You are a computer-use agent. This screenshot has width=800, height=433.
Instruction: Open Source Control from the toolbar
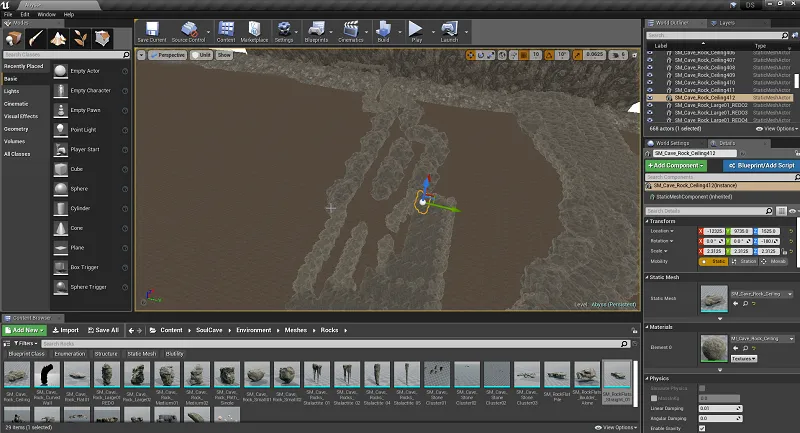(188, 32)
